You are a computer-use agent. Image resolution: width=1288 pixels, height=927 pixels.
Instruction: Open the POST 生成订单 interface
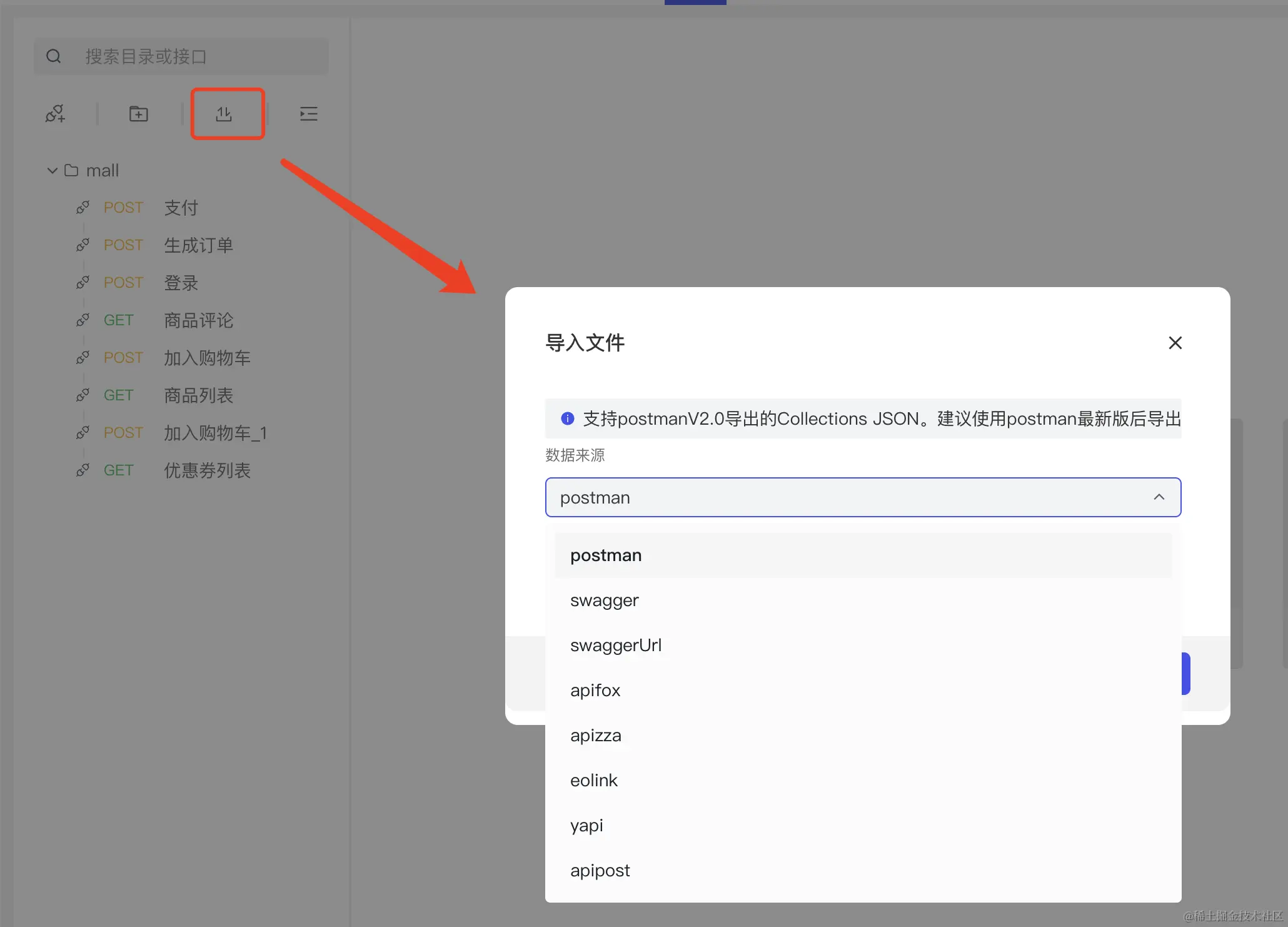pyautogui.click(x=198, y=245)
